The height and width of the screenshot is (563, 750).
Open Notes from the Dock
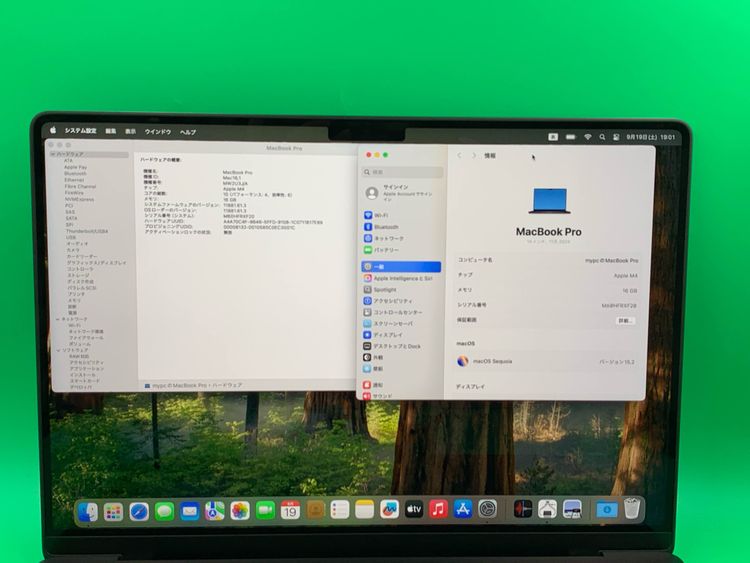[364, 510]
